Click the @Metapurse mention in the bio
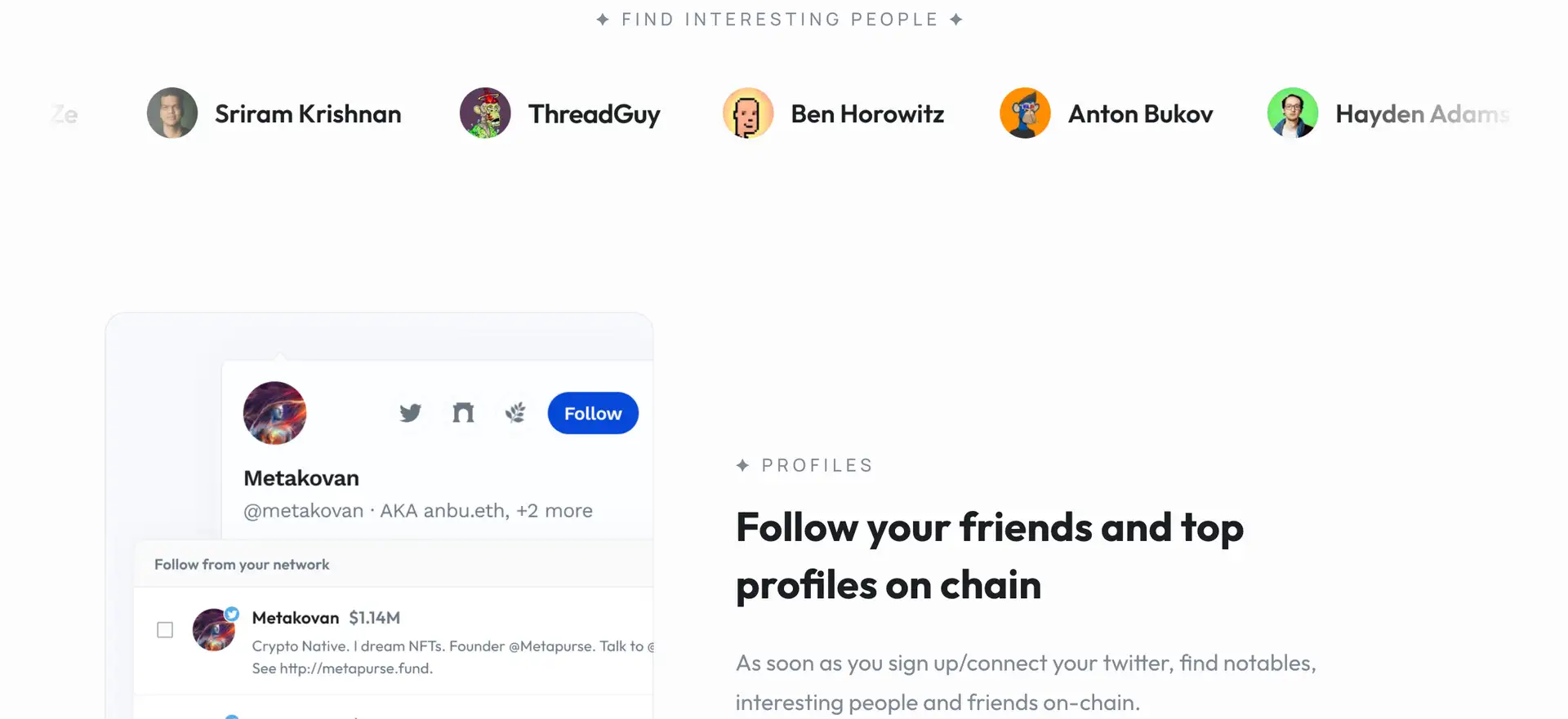The width and height of the screenshot is (1568, 719). (551, 646)
